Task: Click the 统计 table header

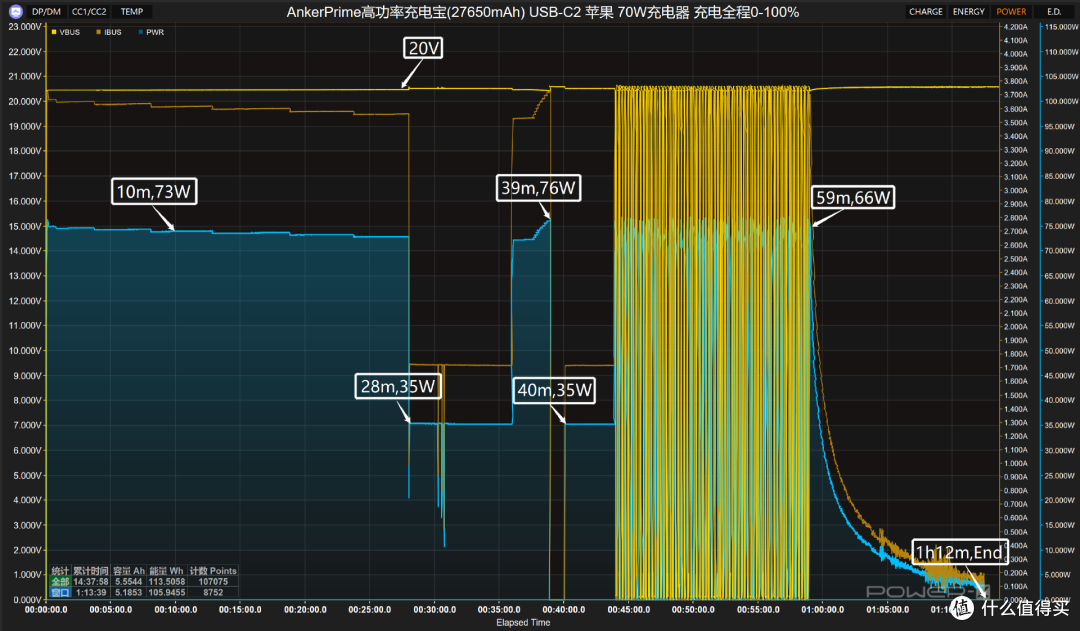Action: (61, 571)
